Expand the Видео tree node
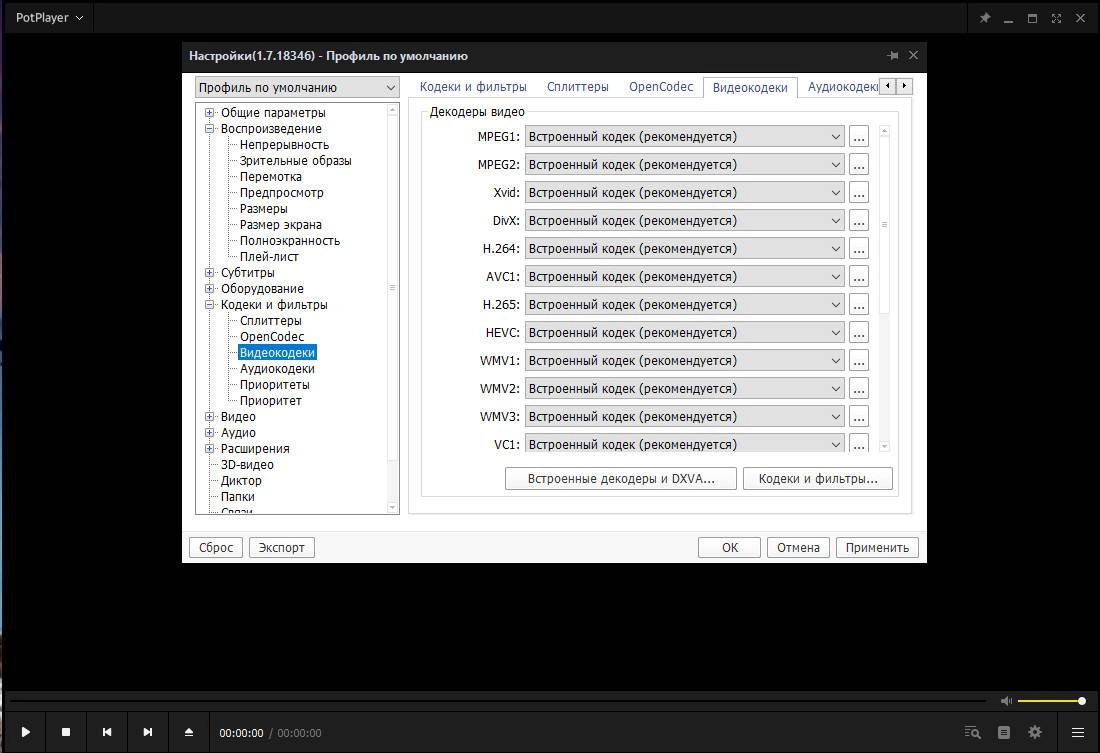Viewport: 1100px width, 753px height. point(209,416)
